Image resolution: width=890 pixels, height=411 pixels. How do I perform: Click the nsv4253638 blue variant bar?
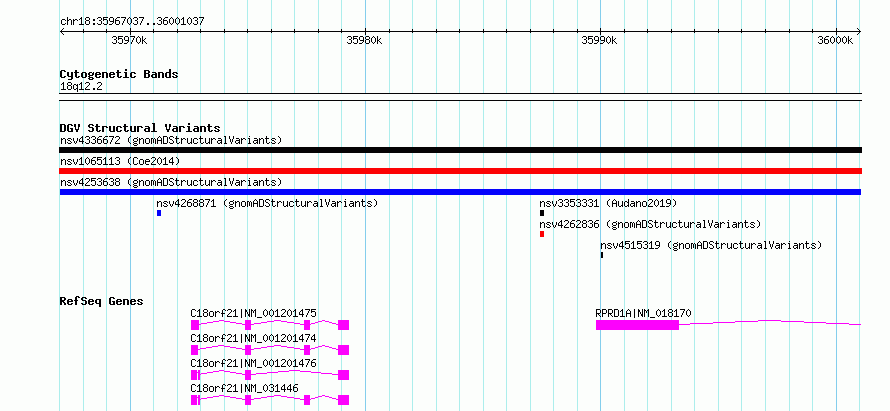(460, 192)
